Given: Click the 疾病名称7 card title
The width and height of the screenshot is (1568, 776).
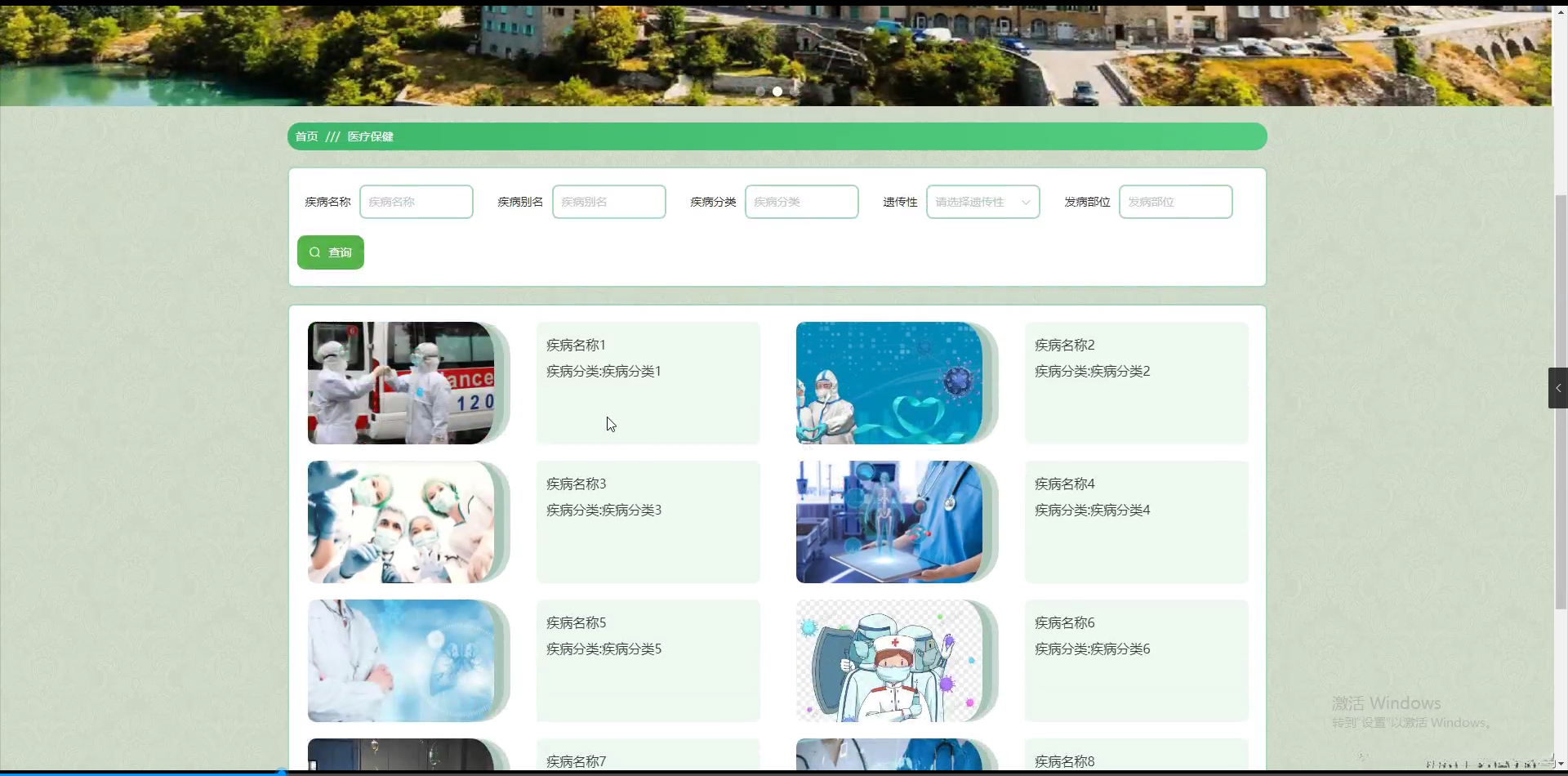Looking at the screenshot, I should [576, 761].
